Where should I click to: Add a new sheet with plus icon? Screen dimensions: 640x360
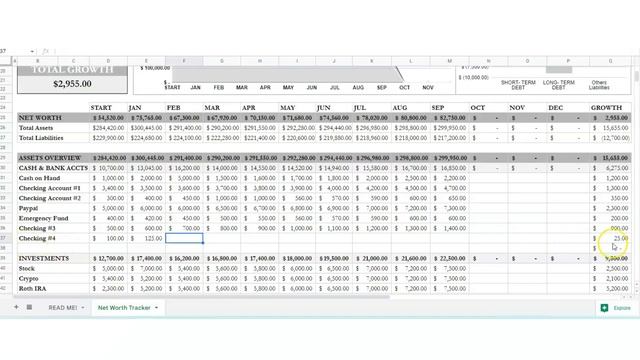(x=16, y=307)
